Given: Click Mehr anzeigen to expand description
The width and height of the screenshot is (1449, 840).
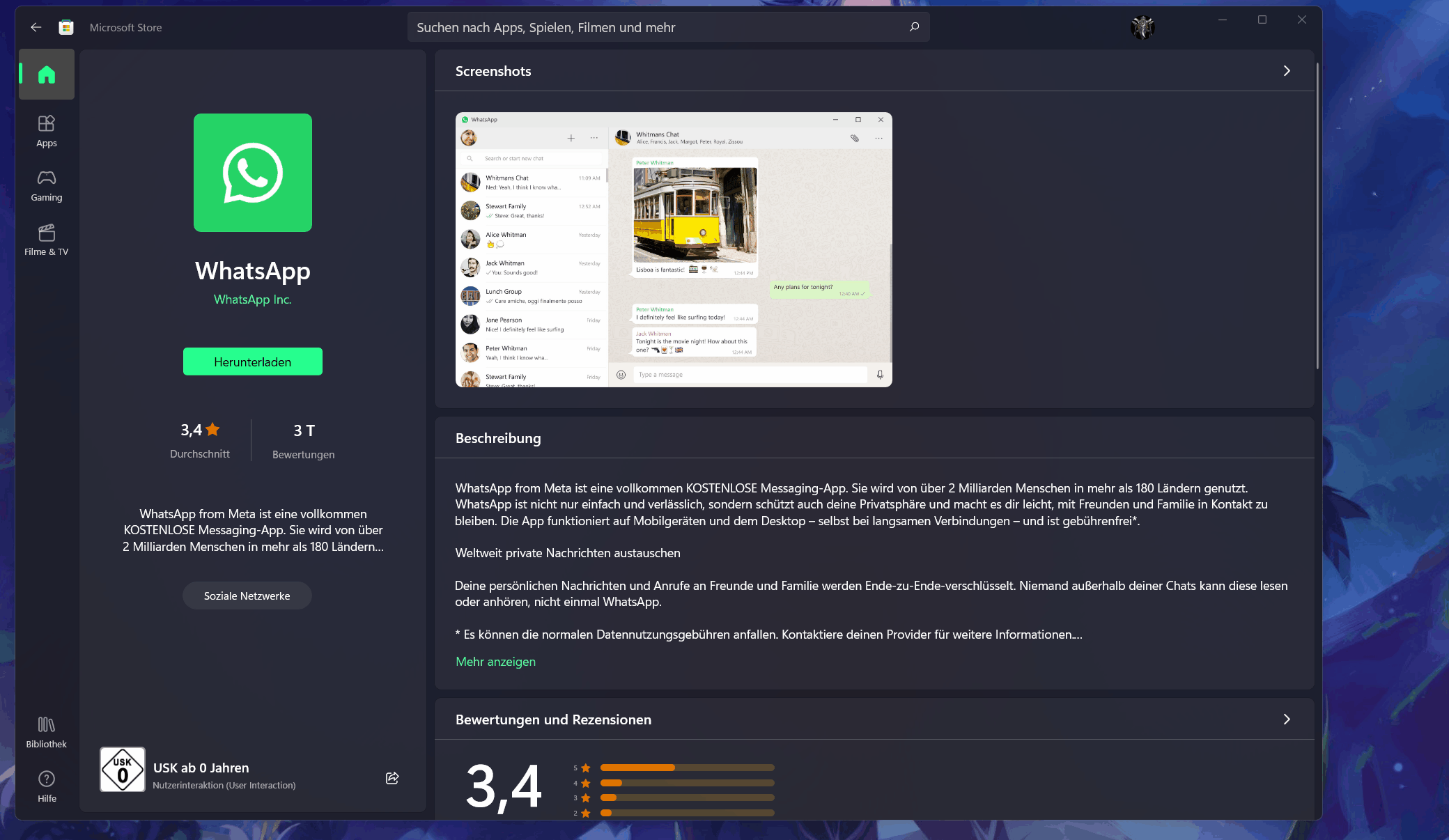Looking at the screenshot, I should pos(495,662).
